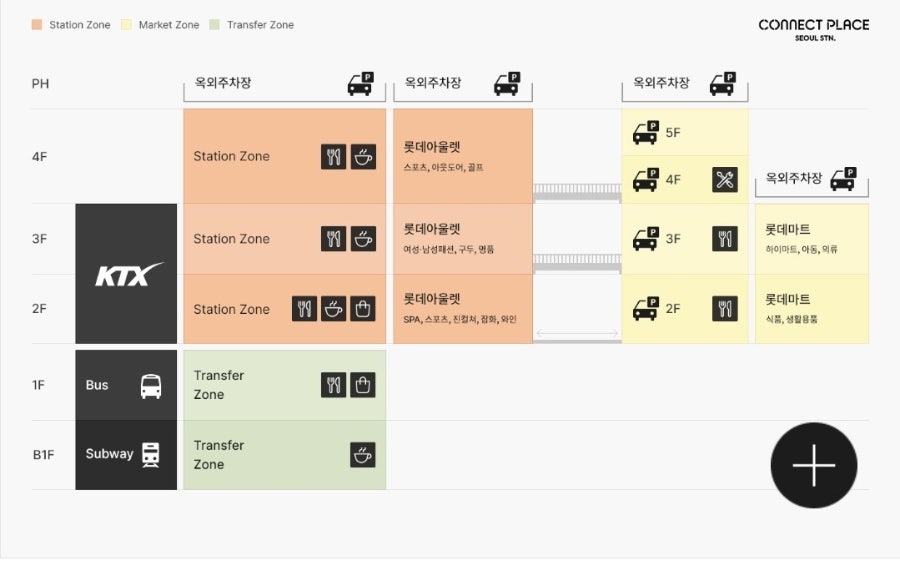Select 3F 롯데아울렛 fashion block

pyautogui.click(x=463, y=239)
